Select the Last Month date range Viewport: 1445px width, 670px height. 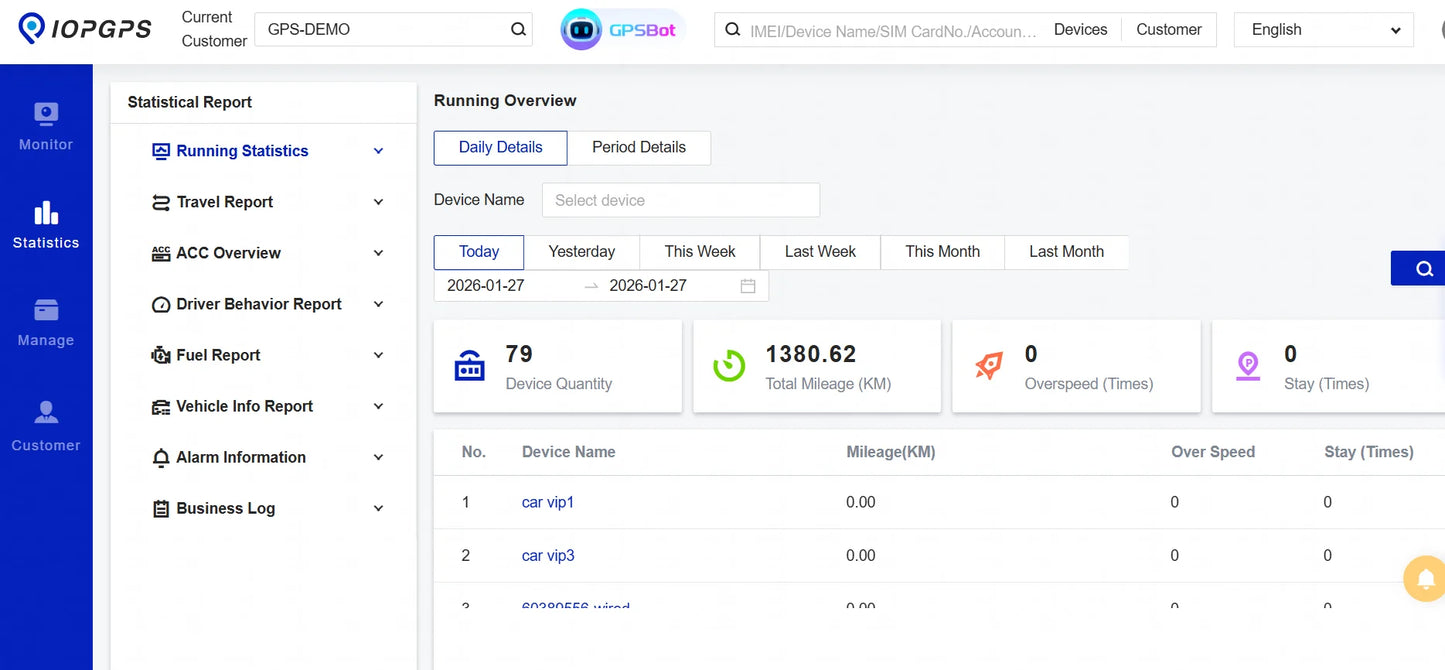pos(1067,252)
